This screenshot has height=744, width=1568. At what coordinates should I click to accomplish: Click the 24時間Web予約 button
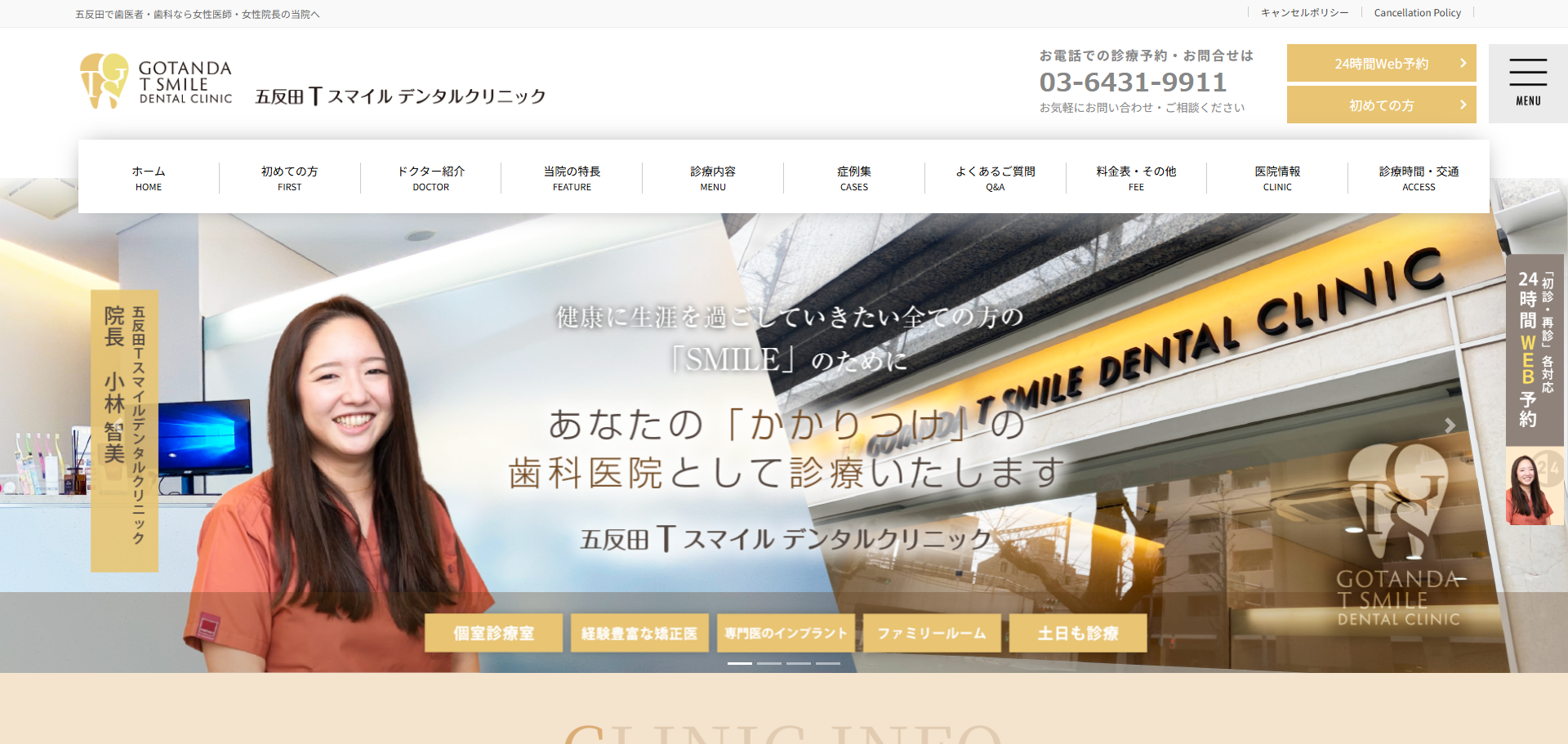1381,63
